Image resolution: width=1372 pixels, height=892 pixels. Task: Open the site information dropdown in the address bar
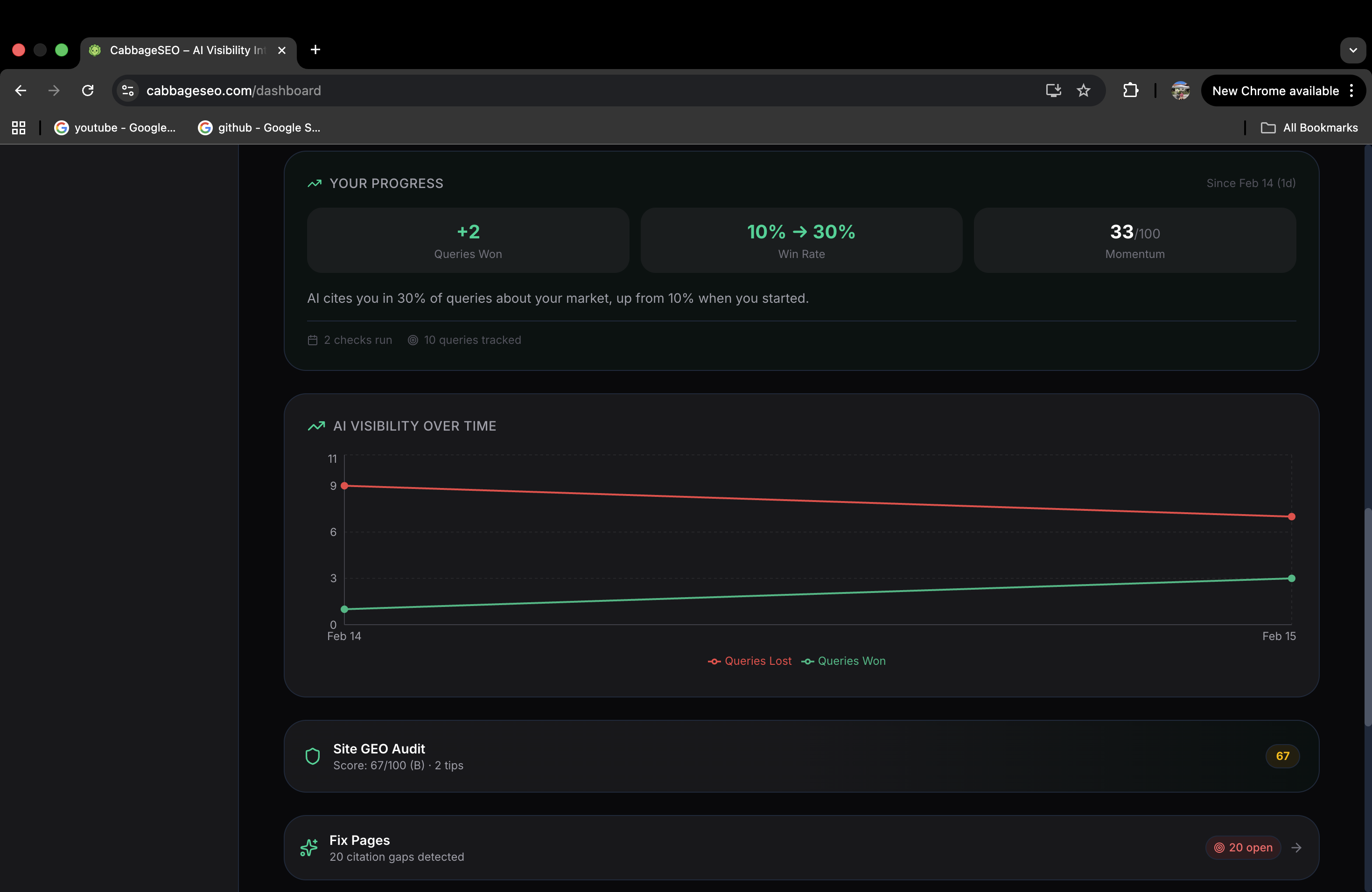(x=126, y=91)
